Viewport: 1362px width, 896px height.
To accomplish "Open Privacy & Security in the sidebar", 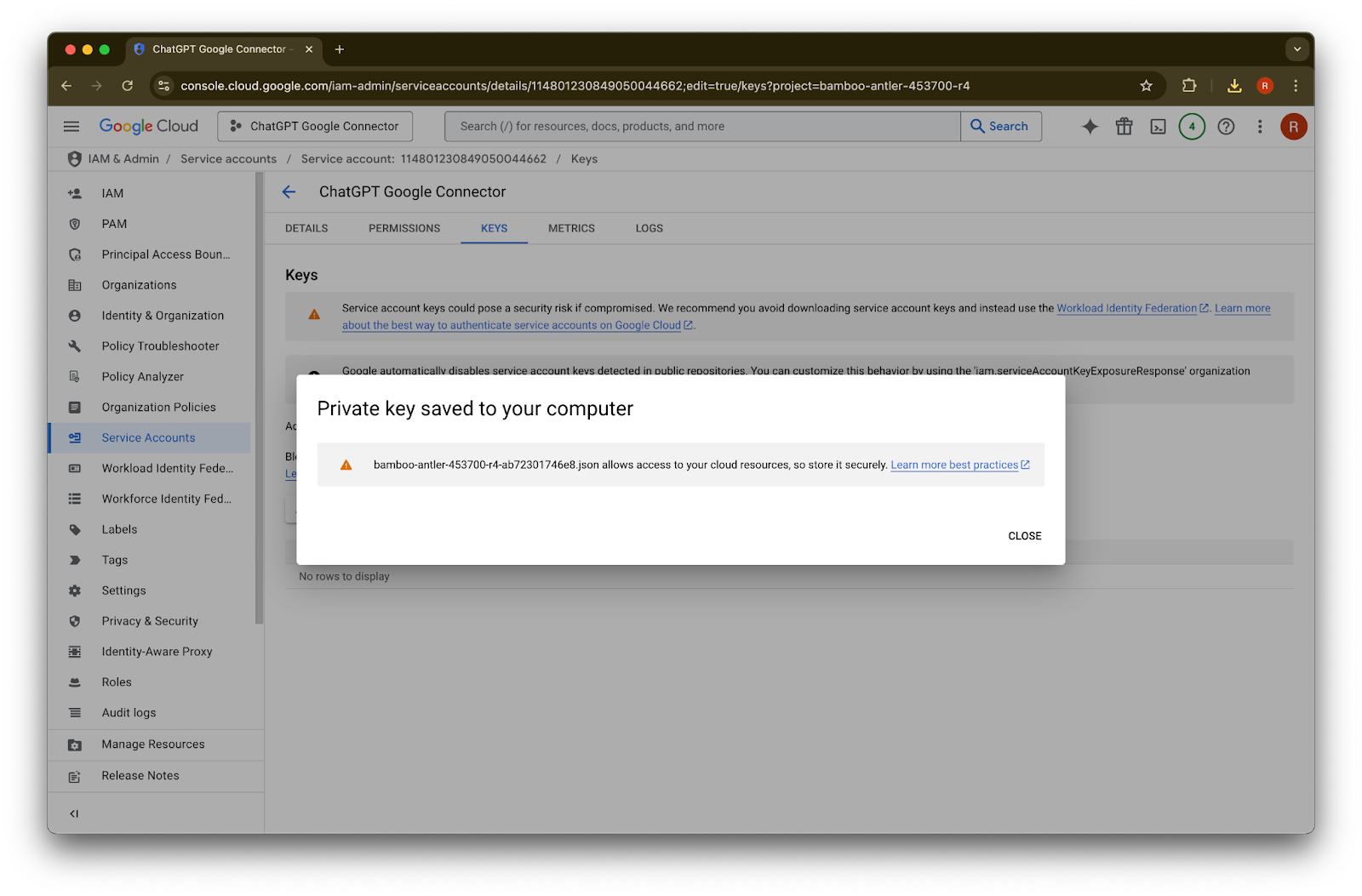I will pos(150,621).
